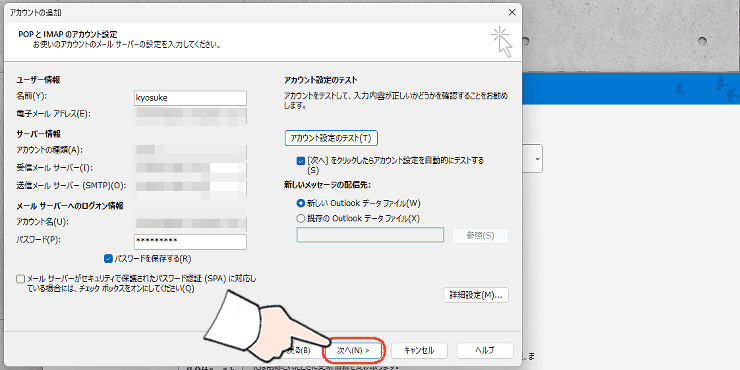
Task: Enable the SPA secure password authentication checkbox
Action: [20, 279]
